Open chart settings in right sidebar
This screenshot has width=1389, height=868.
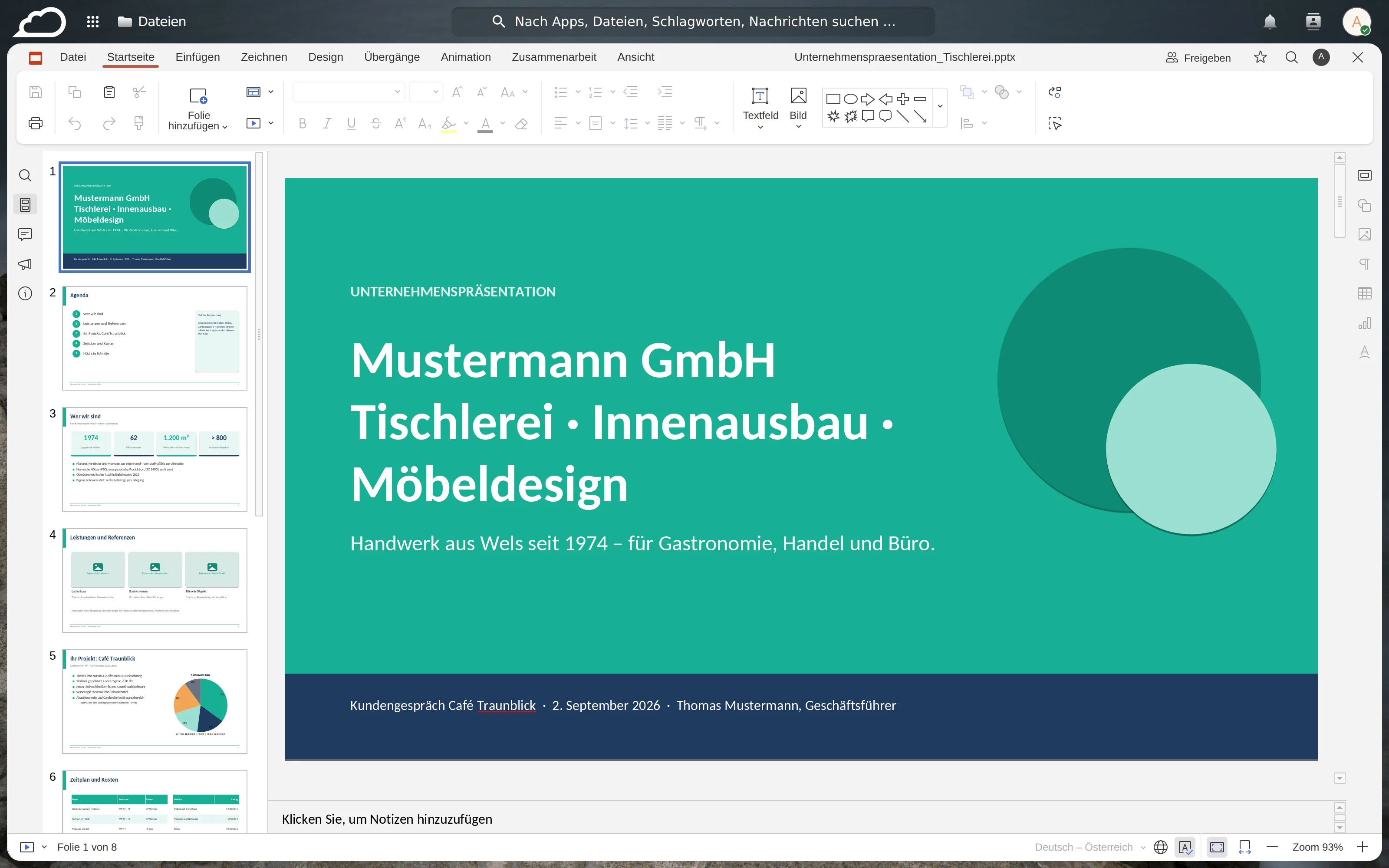[1365, 323]
